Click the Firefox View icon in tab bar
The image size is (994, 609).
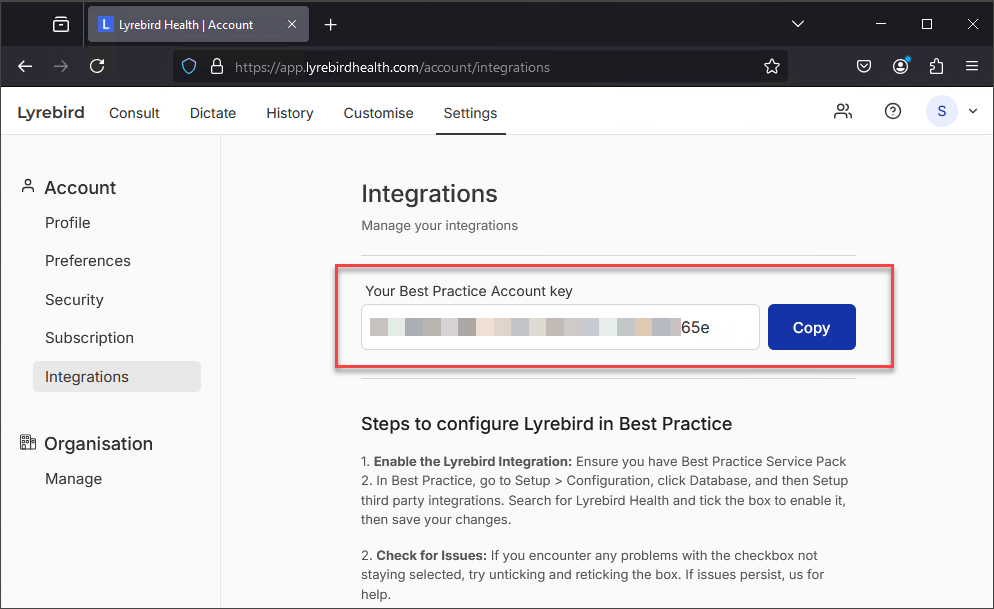(61, 25)
